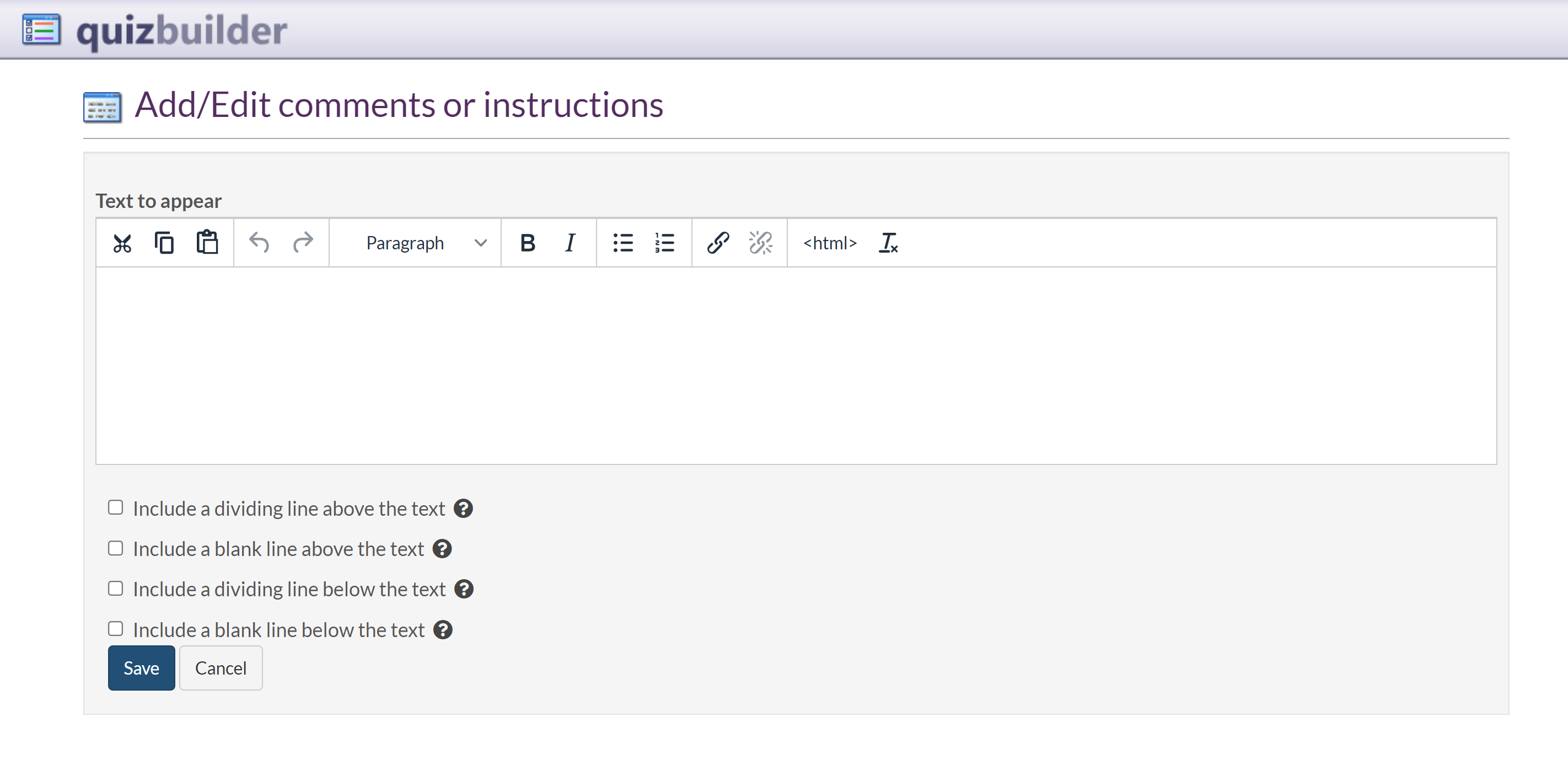The height and width of the screenshot is (775, 1568).
Task: Click the Copy icon in toolbar
Action: coord(164,243)
